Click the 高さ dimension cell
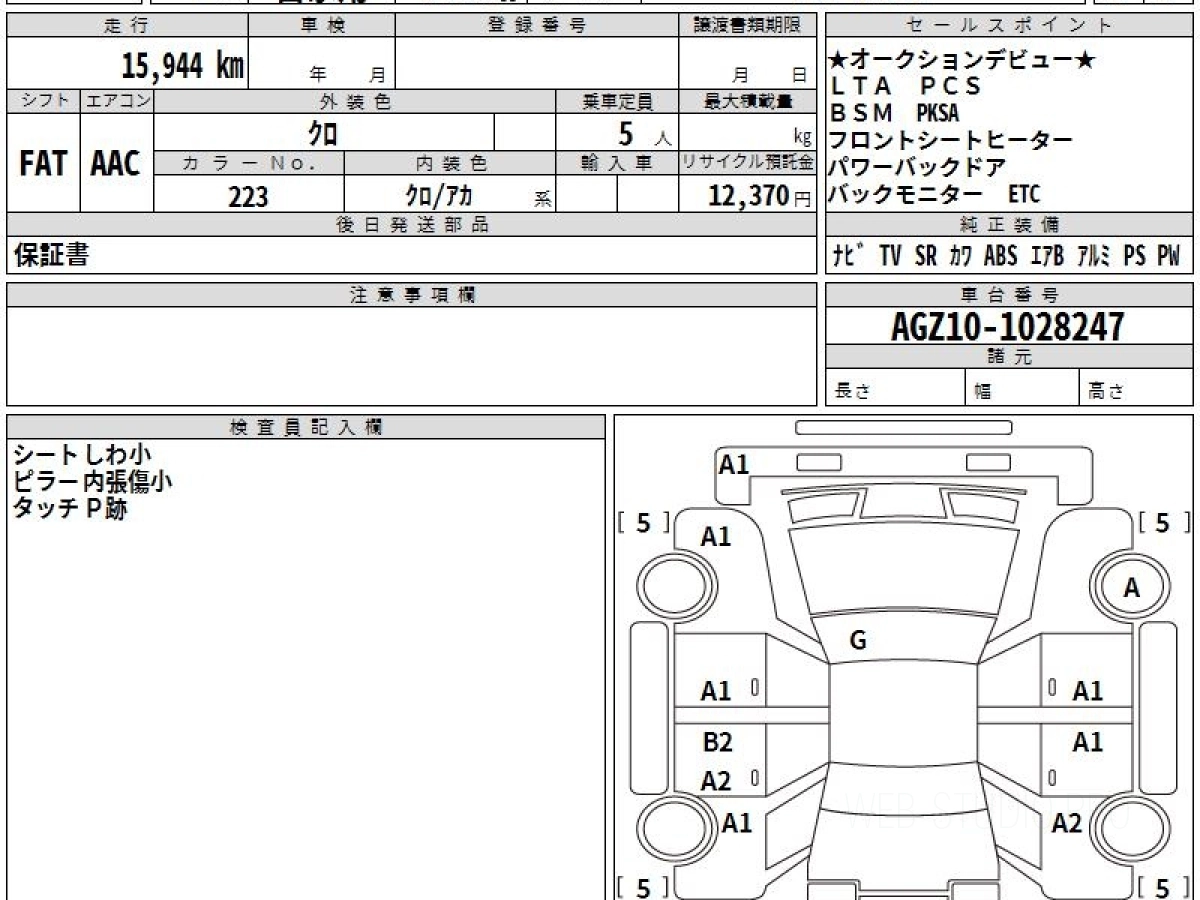Viewport: 1200px width, 900px height. 1136,388
